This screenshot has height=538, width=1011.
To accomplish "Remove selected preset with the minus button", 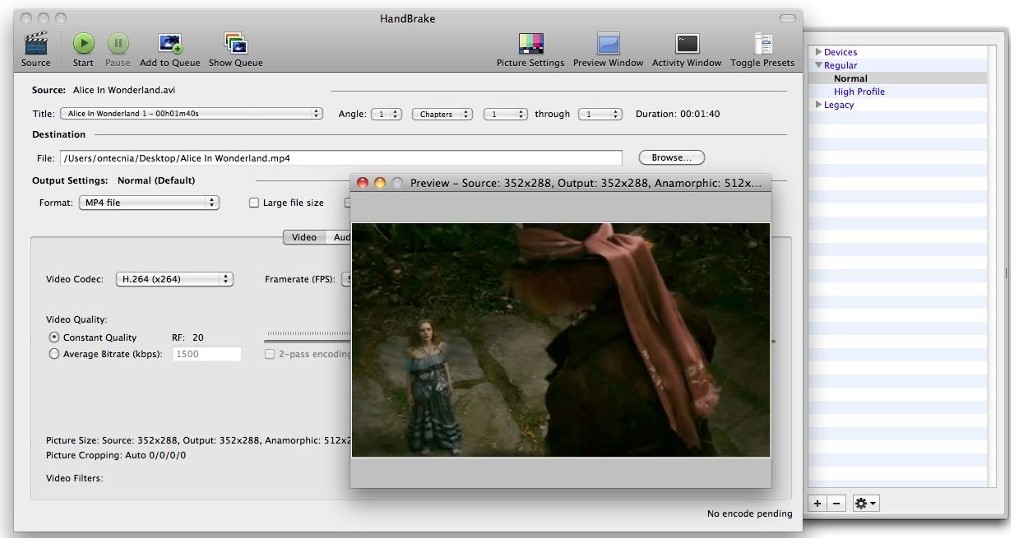I will pos(836,503).
